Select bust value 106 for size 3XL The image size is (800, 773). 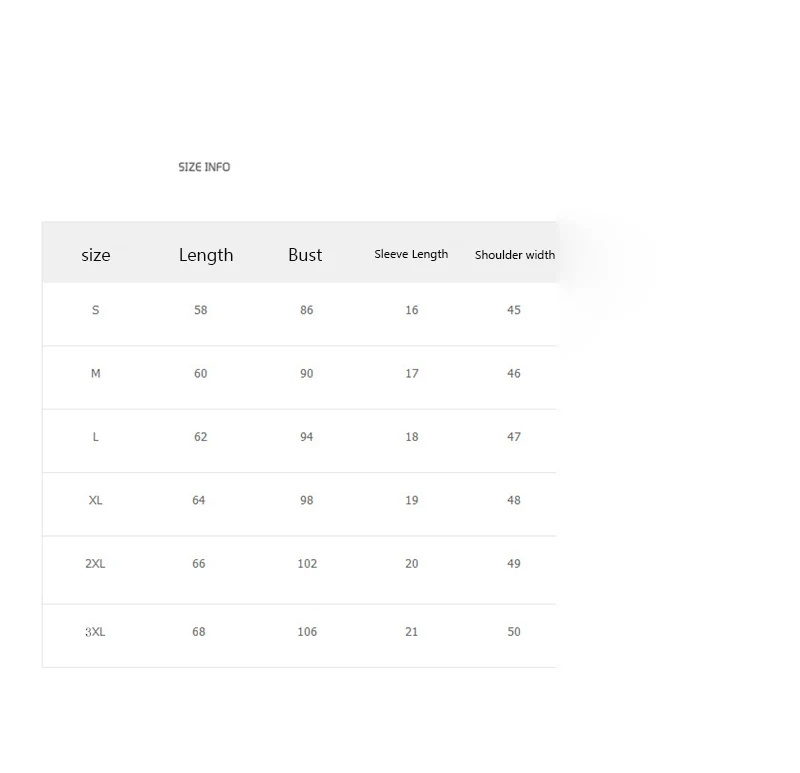click(x=307, y=632)
